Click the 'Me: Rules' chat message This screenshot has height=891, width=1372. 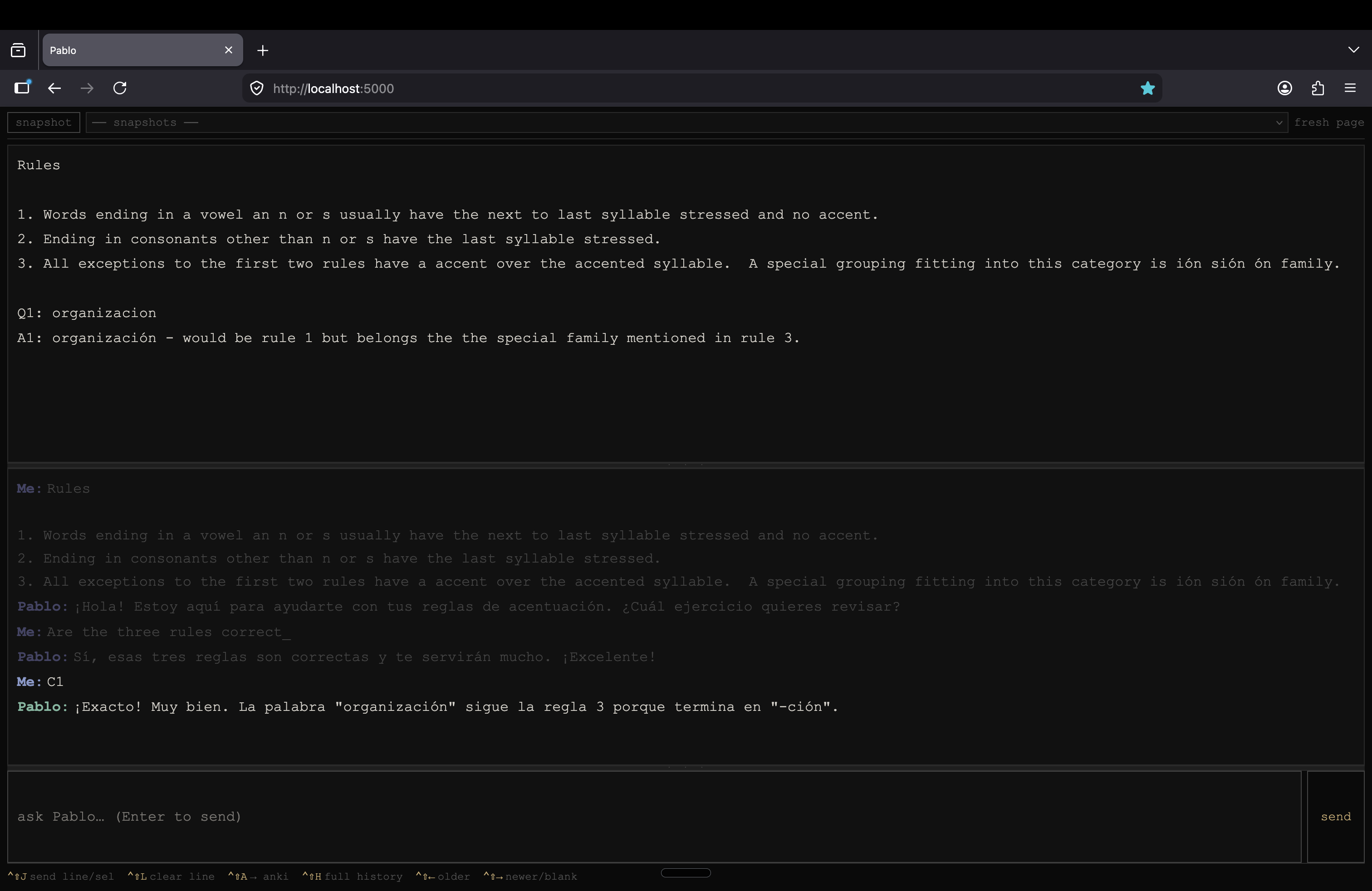pos(53,489)
